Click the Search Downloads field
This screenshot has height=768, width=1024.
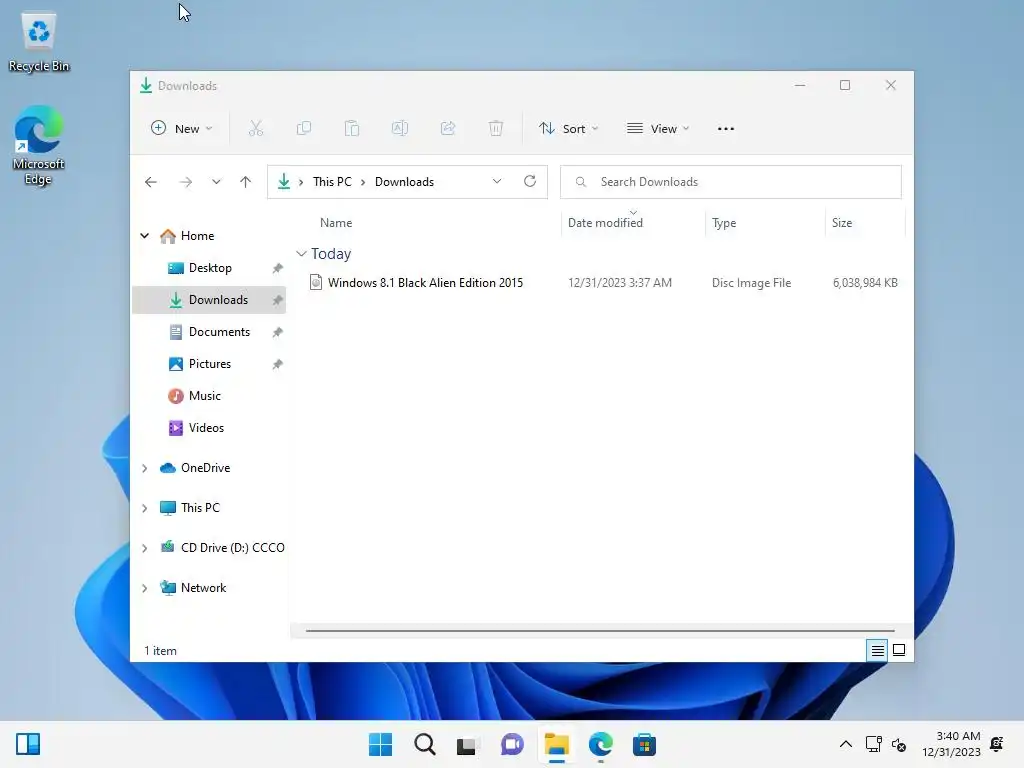click(x=731, y=182)
